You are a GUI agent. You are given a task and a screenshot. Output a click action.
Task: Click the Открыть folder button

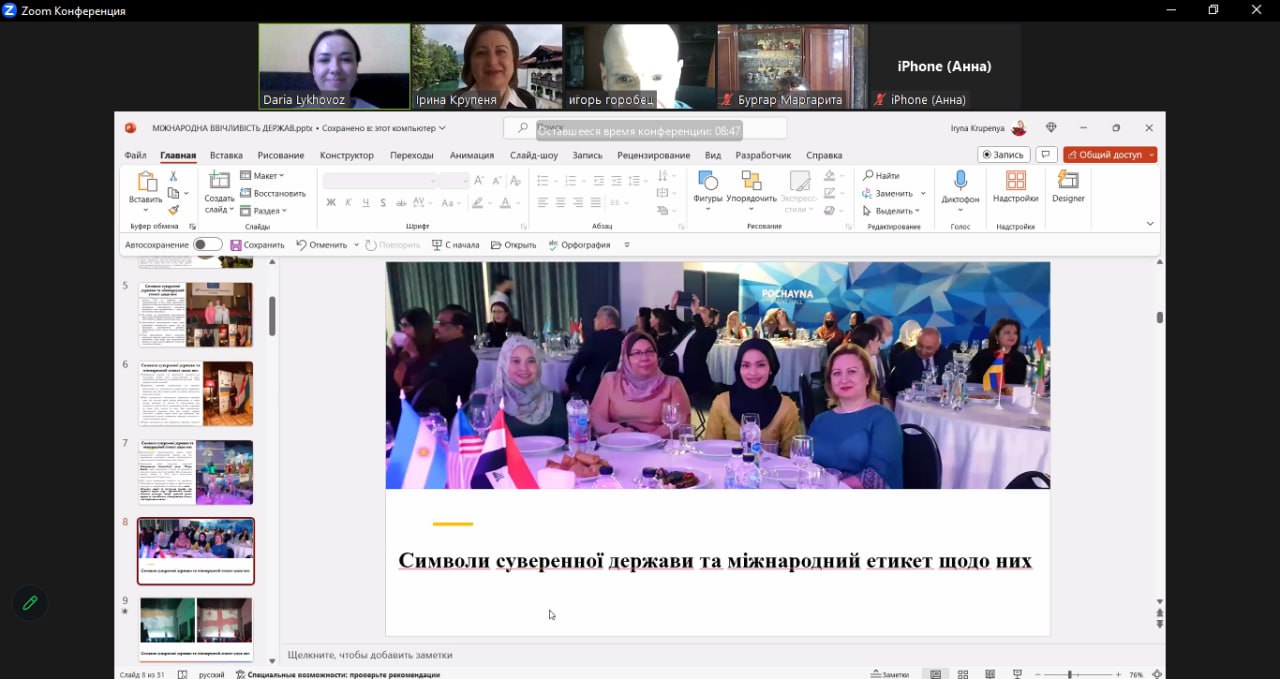512,245
